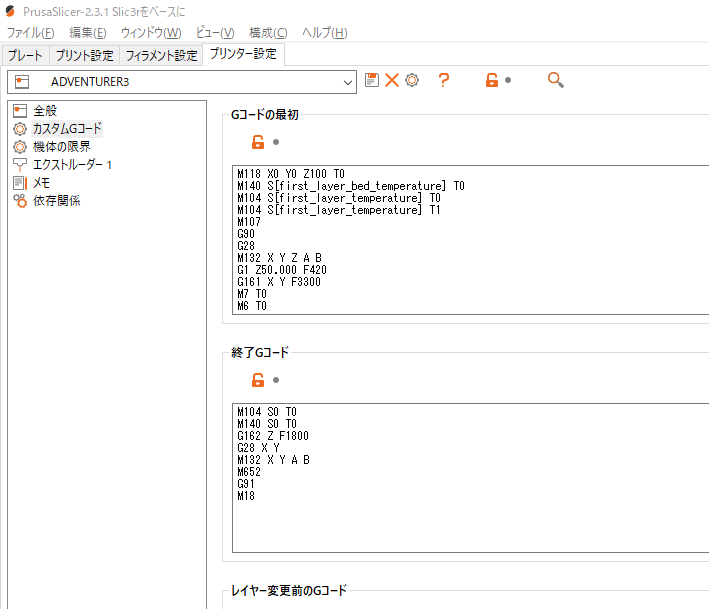Click the save preset floppy disk icon

pyautogui.click(x=372, y=80)
